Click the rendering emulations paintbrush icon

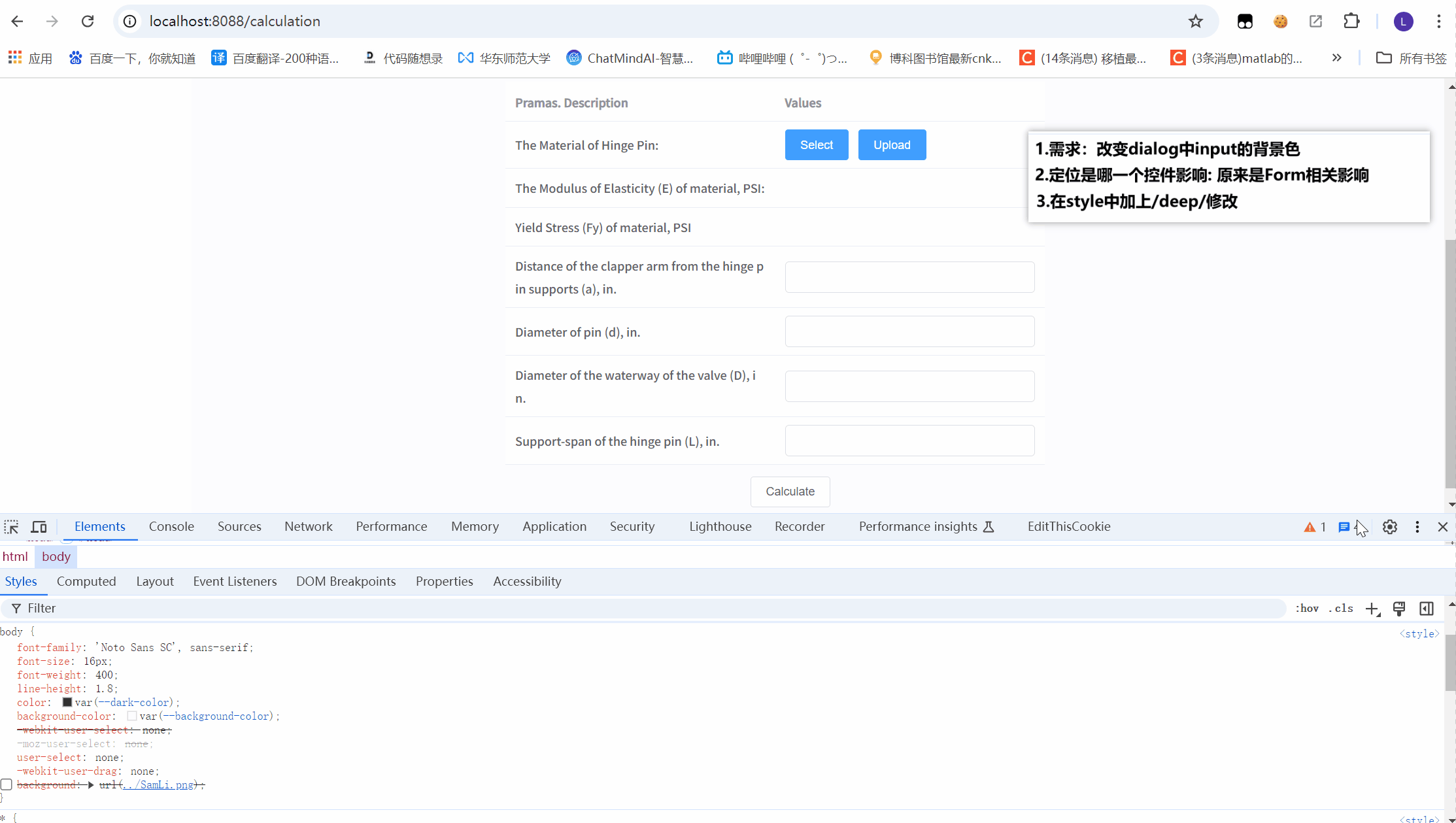[1399, 609]
